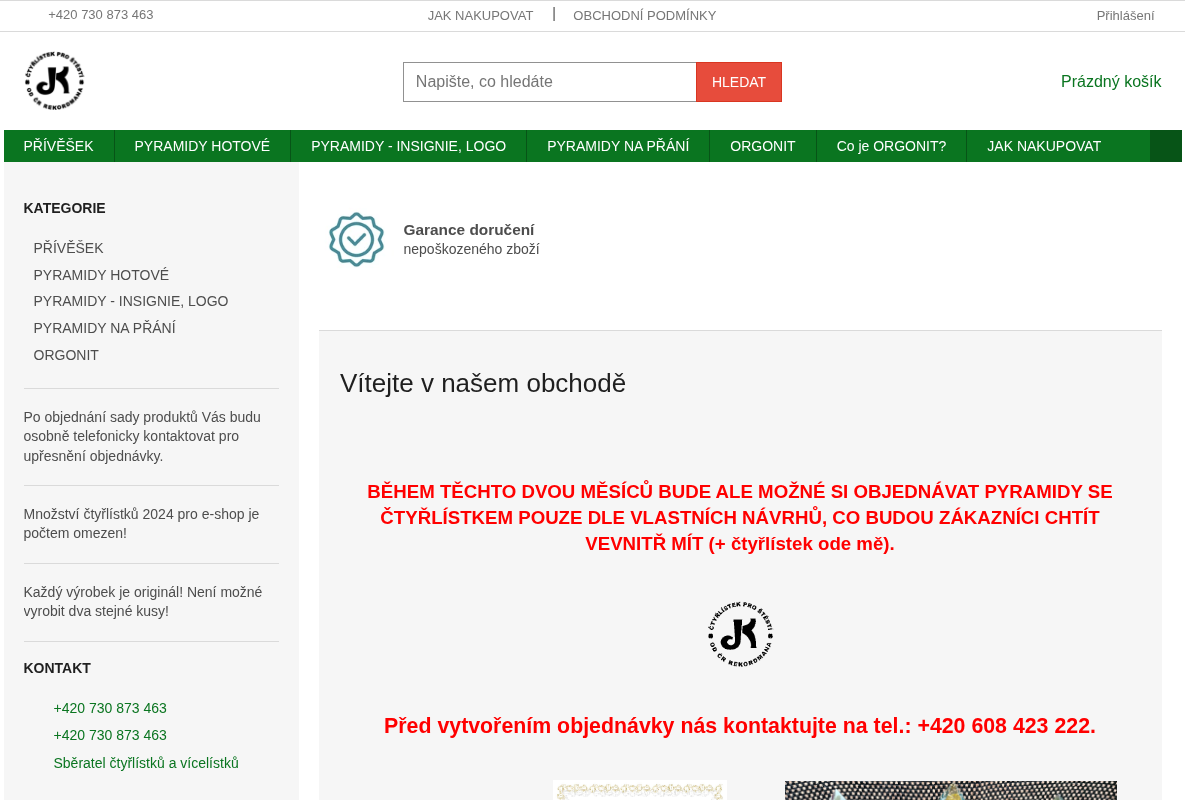Open the Přihlášení login link

(1125, 16)
